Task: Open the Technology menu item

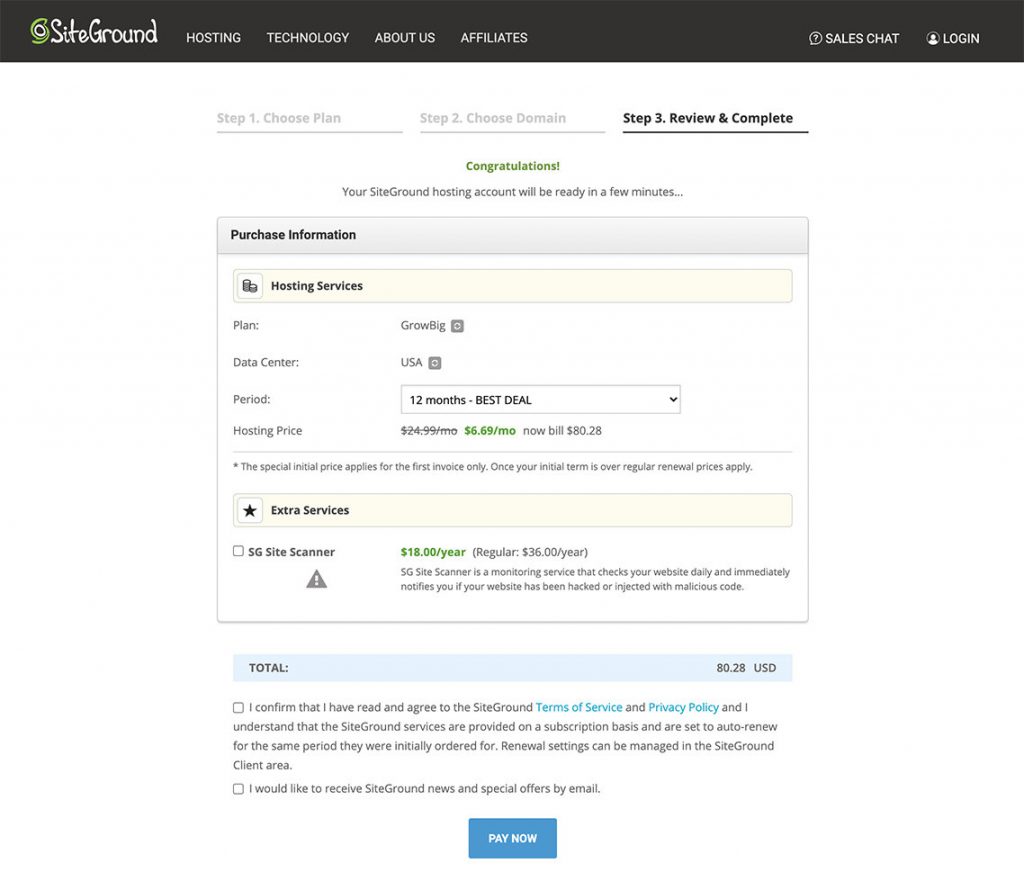Action: [308, 38]
